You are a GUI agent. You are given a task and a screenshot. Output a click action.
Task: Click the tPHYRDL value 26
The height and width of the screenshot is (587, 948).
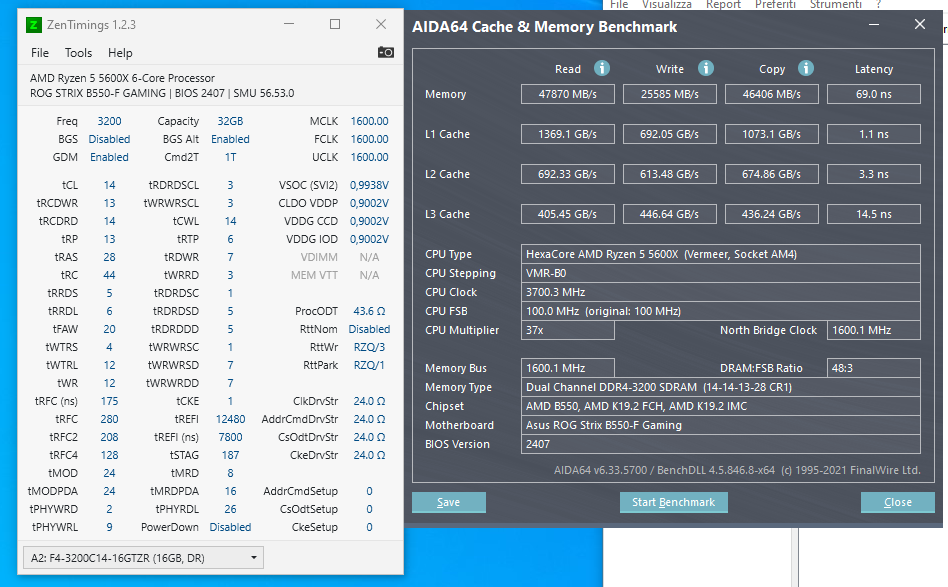click(230, 509)
